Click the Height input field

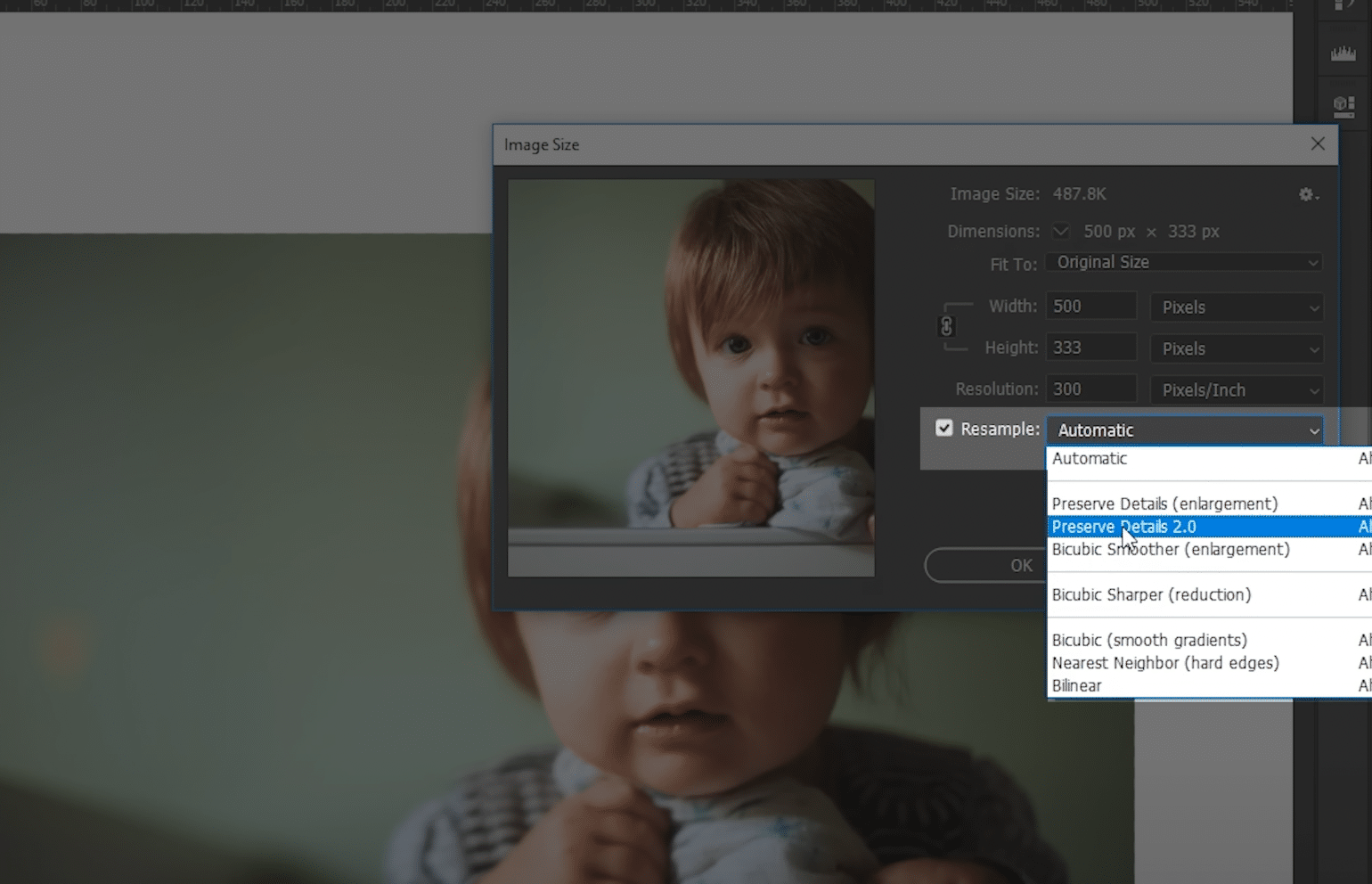pyautogui.click(x=1091, y=348)
